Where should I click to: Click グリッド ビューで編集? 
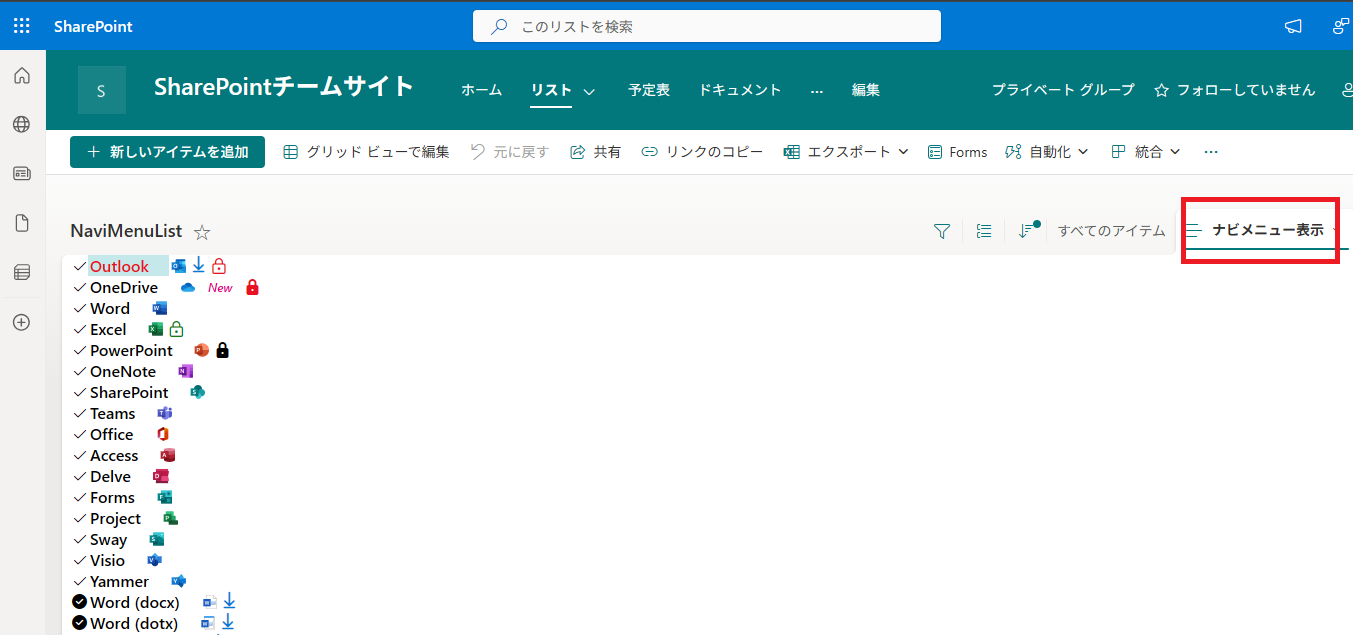click(366, 152)
